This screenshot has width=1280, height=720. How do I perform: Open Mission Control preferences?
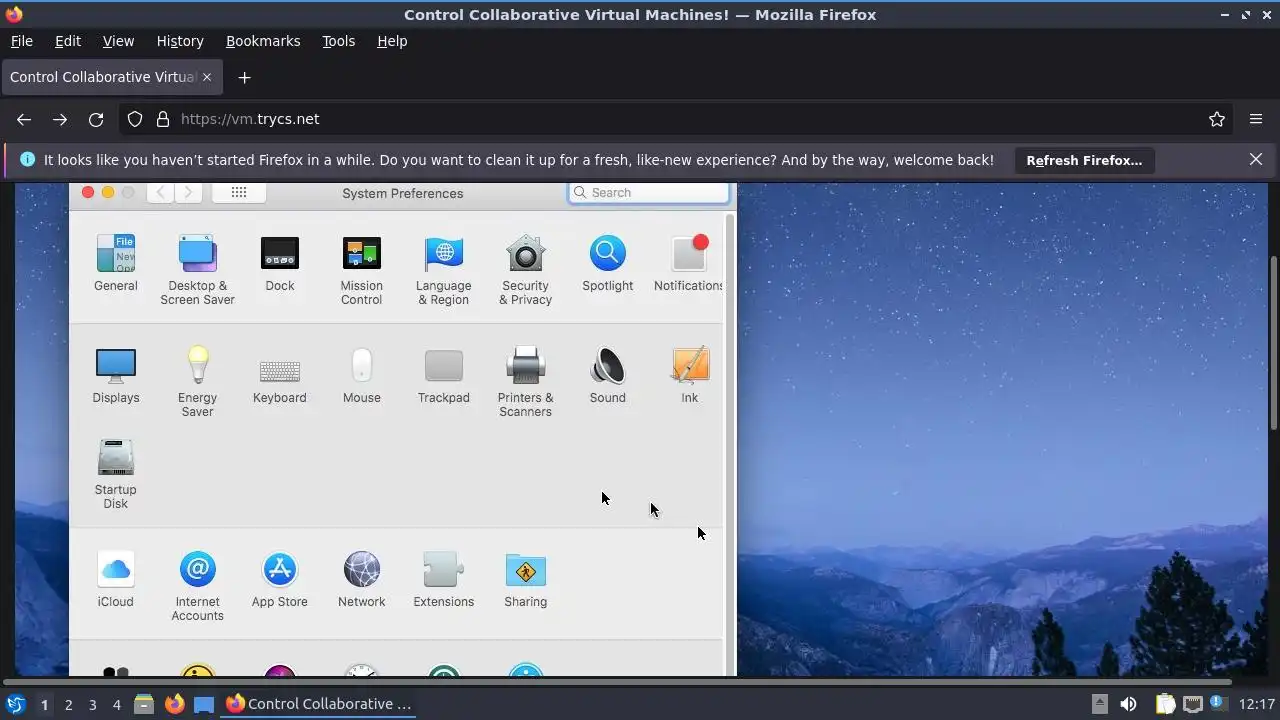pyautogui.click(x=361, y=270)
